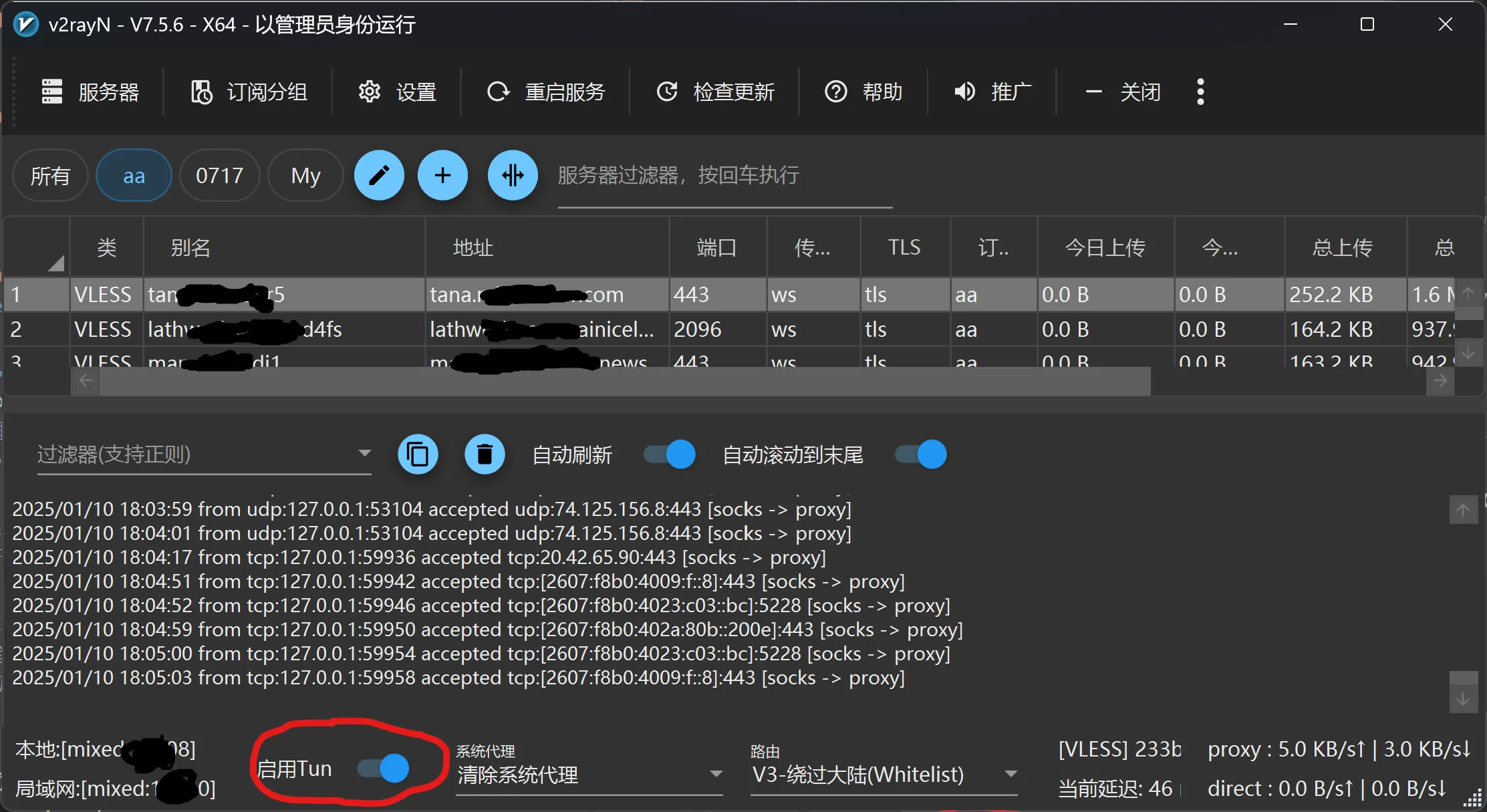The image size is (1487, 812).
Task: Click 重启服务 to restart service
Action: pos(546,92)
